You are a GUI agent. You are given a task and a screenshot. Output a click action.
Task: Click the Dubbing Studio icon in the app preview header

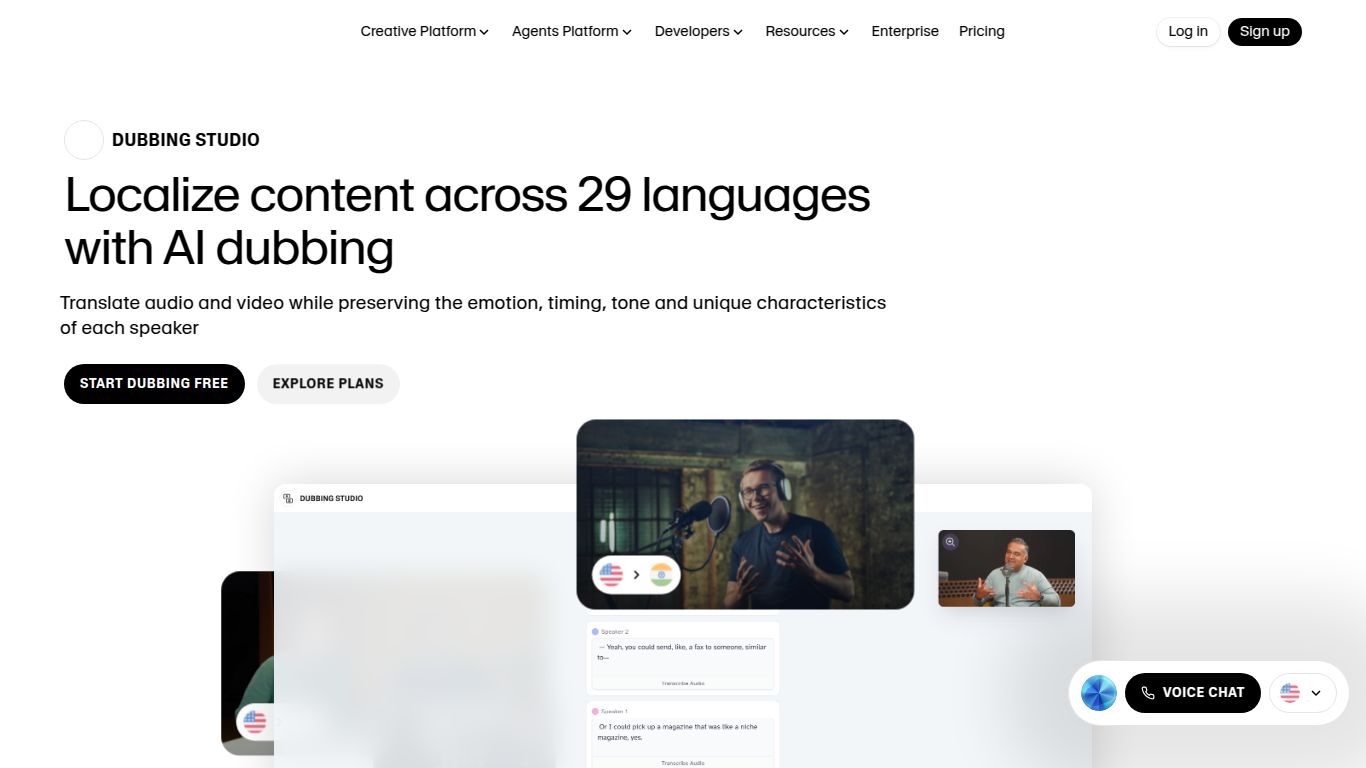(x=289, y=497)
